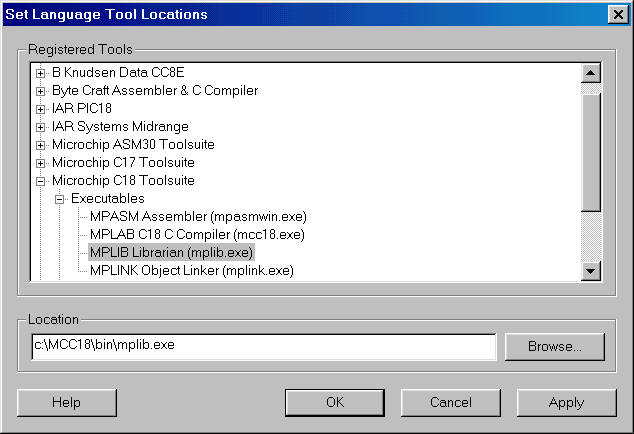634x434 pixels.
Task: Close the Set Language Tool Locations dialog
Action: pos(618,15)
